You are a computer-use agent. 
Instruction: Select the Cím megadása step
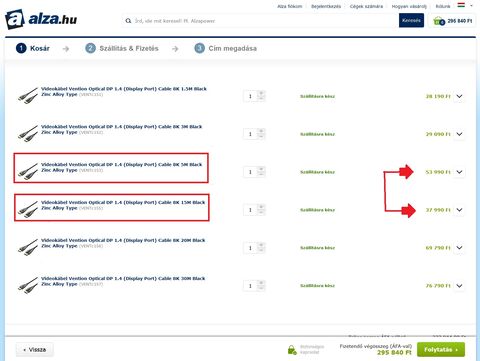tap(225, 48)
